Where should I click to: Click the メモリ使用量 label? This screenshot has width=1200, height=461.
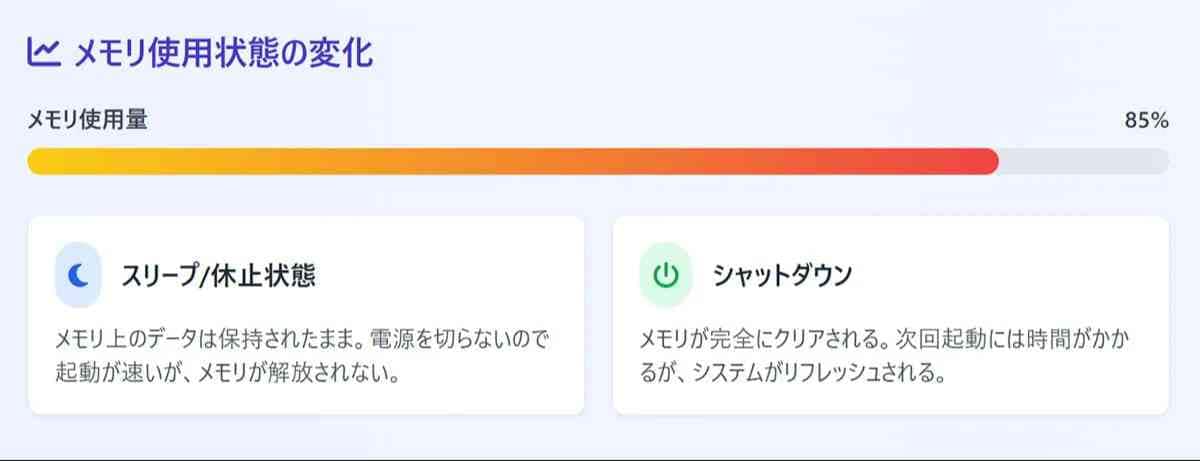coord(88,121)
